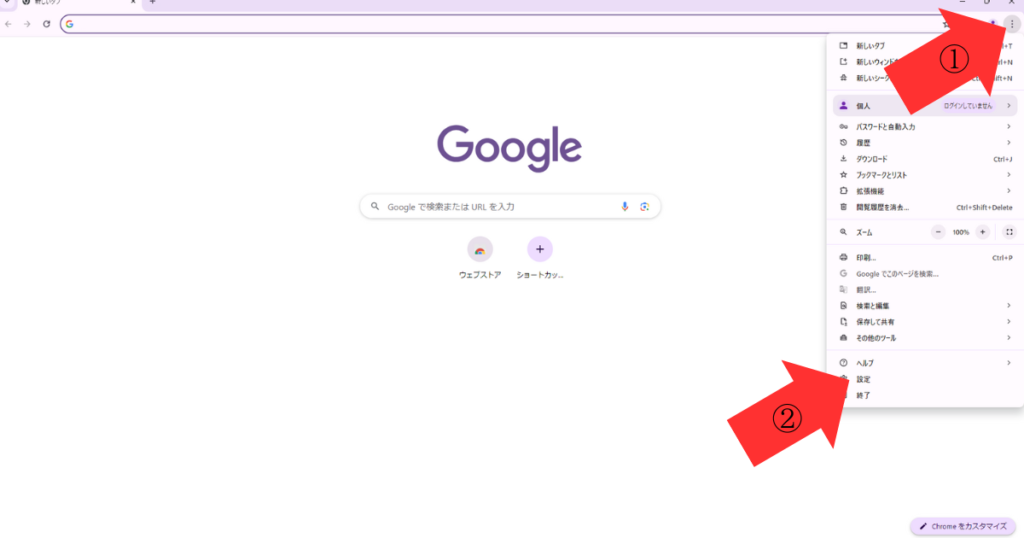Click the 100% zoom value

[x=960, y=232]
